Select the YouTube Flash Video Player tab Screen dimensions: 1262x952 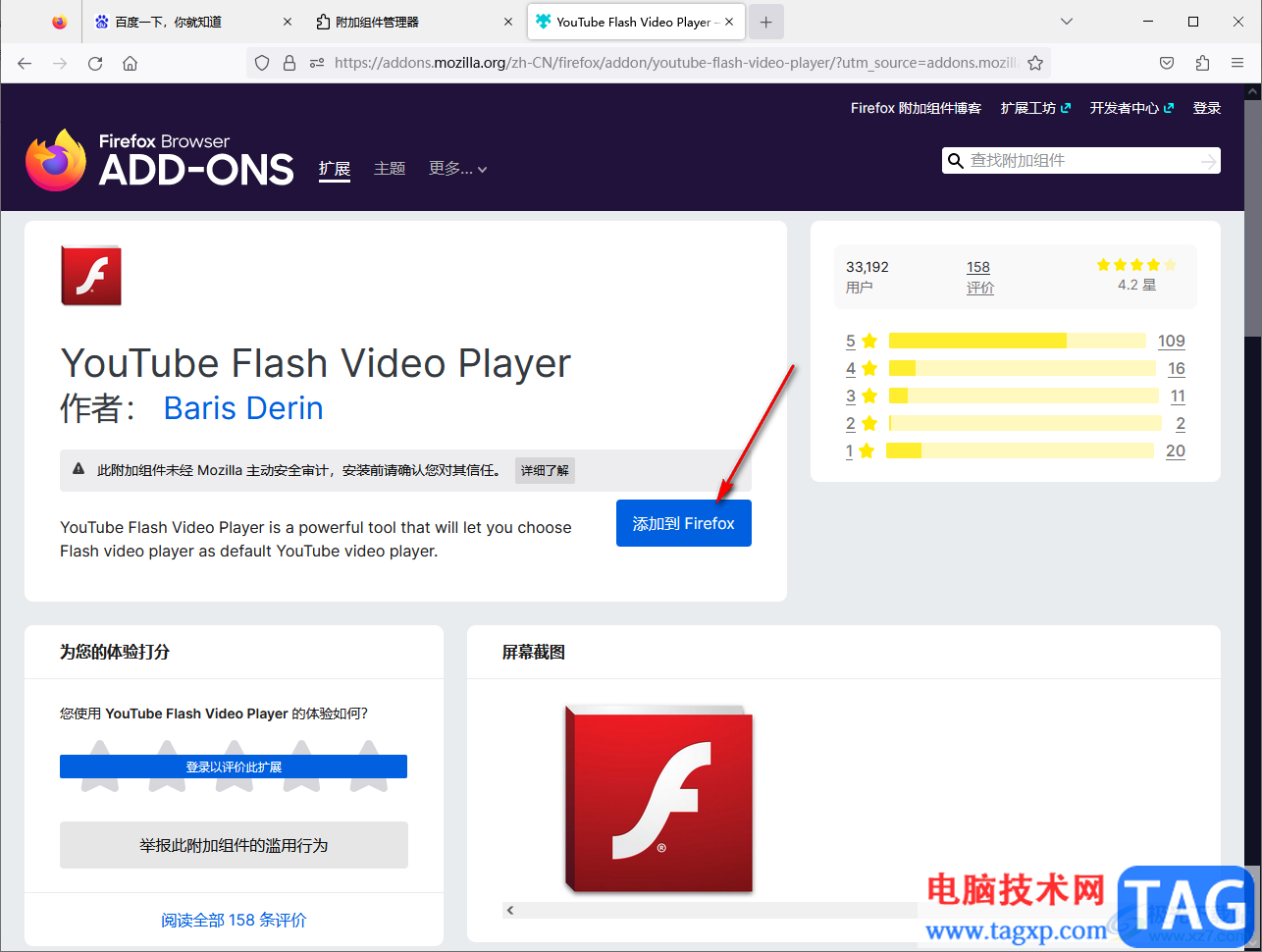[636, 22]
